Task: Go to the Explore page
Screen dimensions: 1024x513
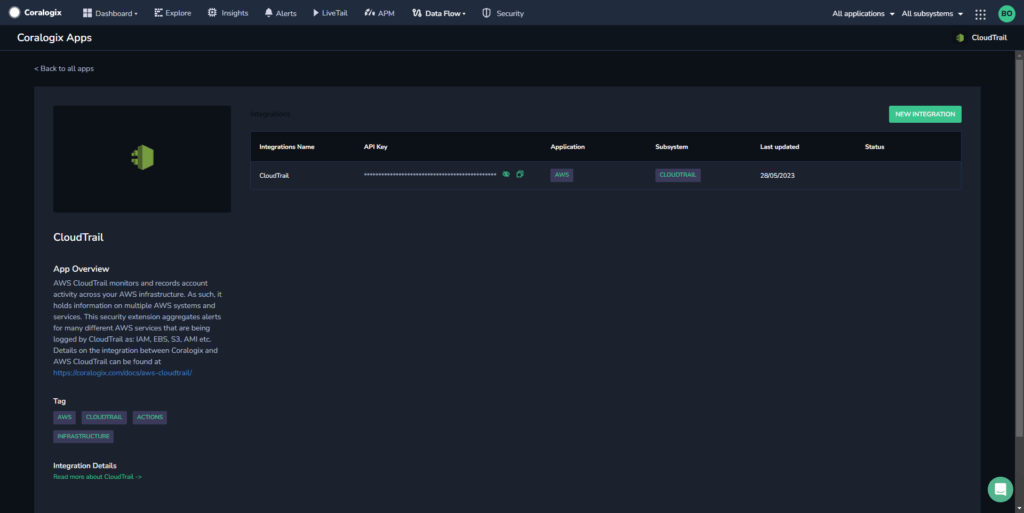Action: 172,13
